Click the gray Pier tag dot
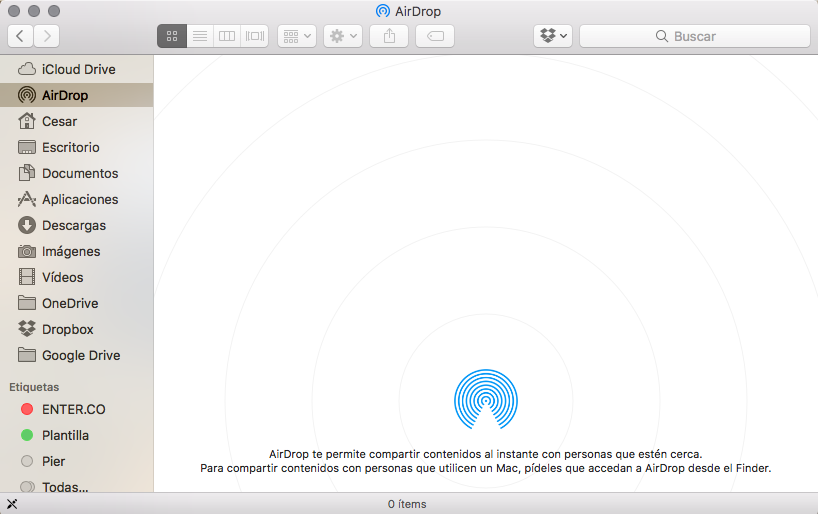This screenshot has width=818, height=514. click(27, 461)
